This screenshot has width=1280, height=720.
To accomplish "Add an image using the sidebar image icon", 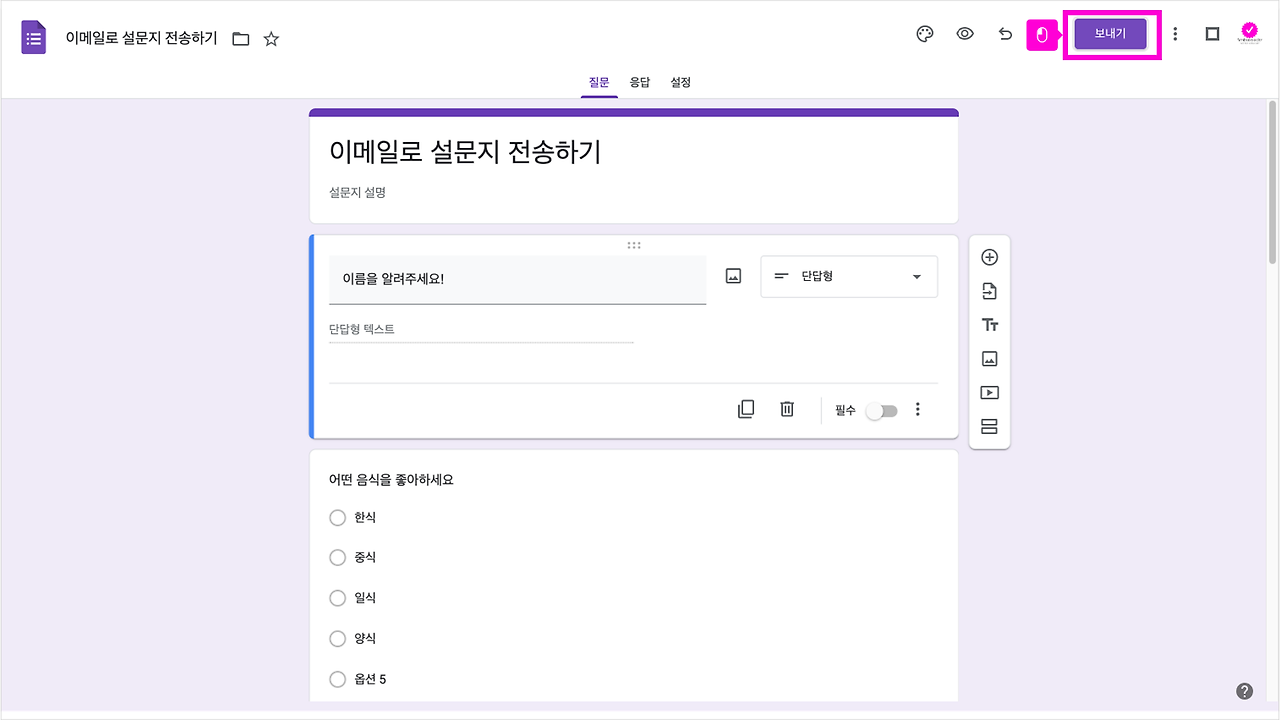I will tap(989, 359).
